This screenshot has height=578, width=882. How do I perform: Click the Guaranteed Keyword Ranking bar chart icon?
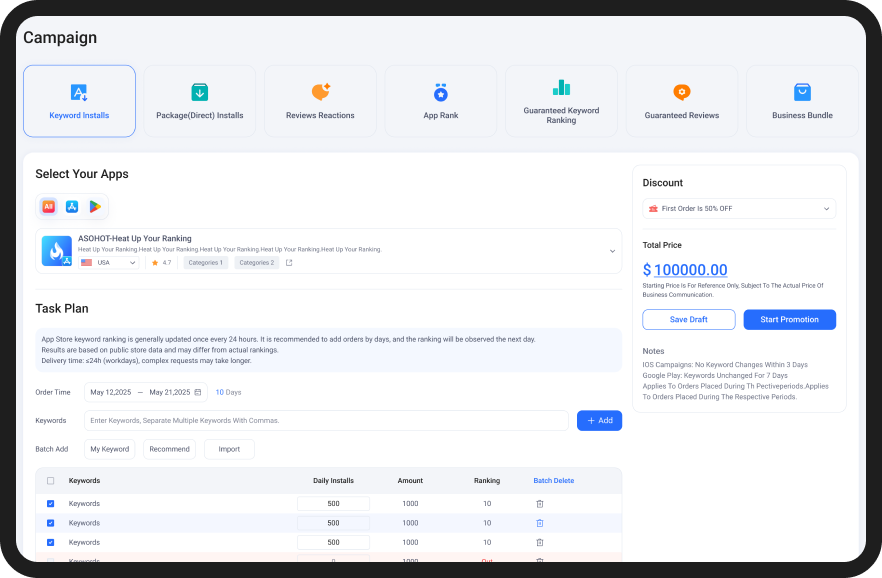pos(561,88)
